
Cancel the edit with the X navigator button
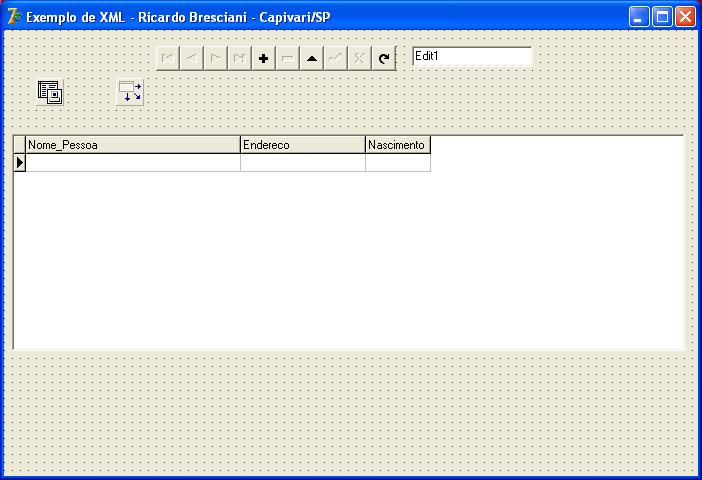pyautogui.click(x=360, y=58)
